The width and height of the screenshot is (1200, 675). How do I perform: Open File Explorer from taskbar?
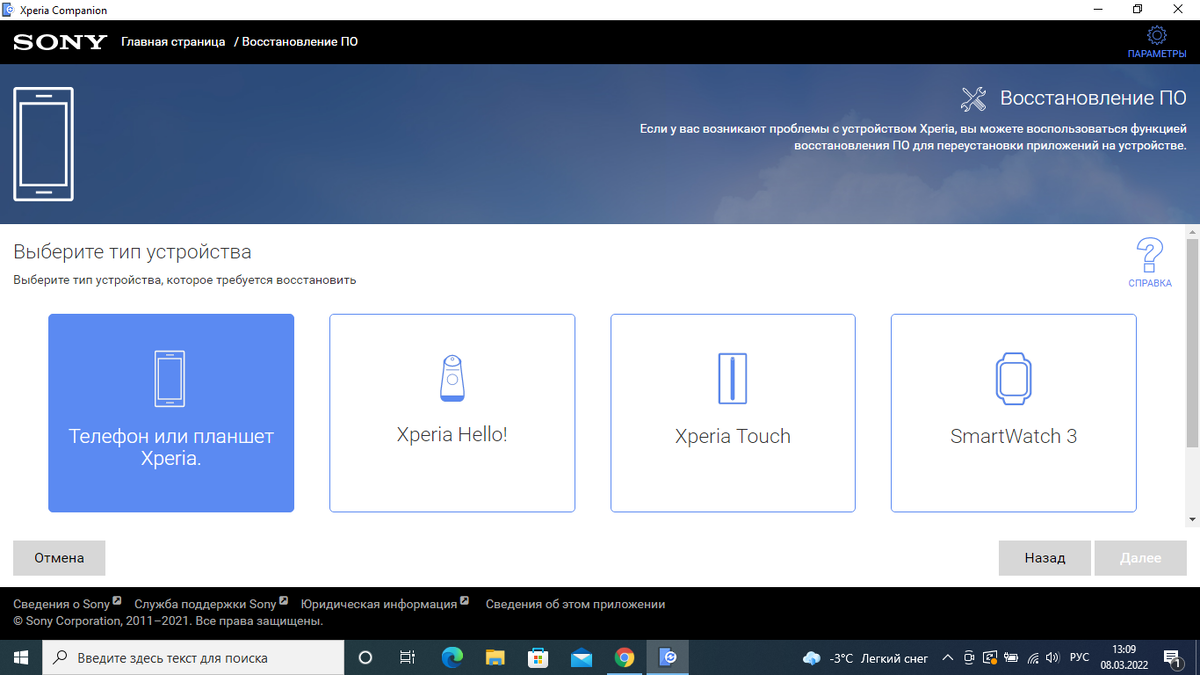tap(495, 658)
